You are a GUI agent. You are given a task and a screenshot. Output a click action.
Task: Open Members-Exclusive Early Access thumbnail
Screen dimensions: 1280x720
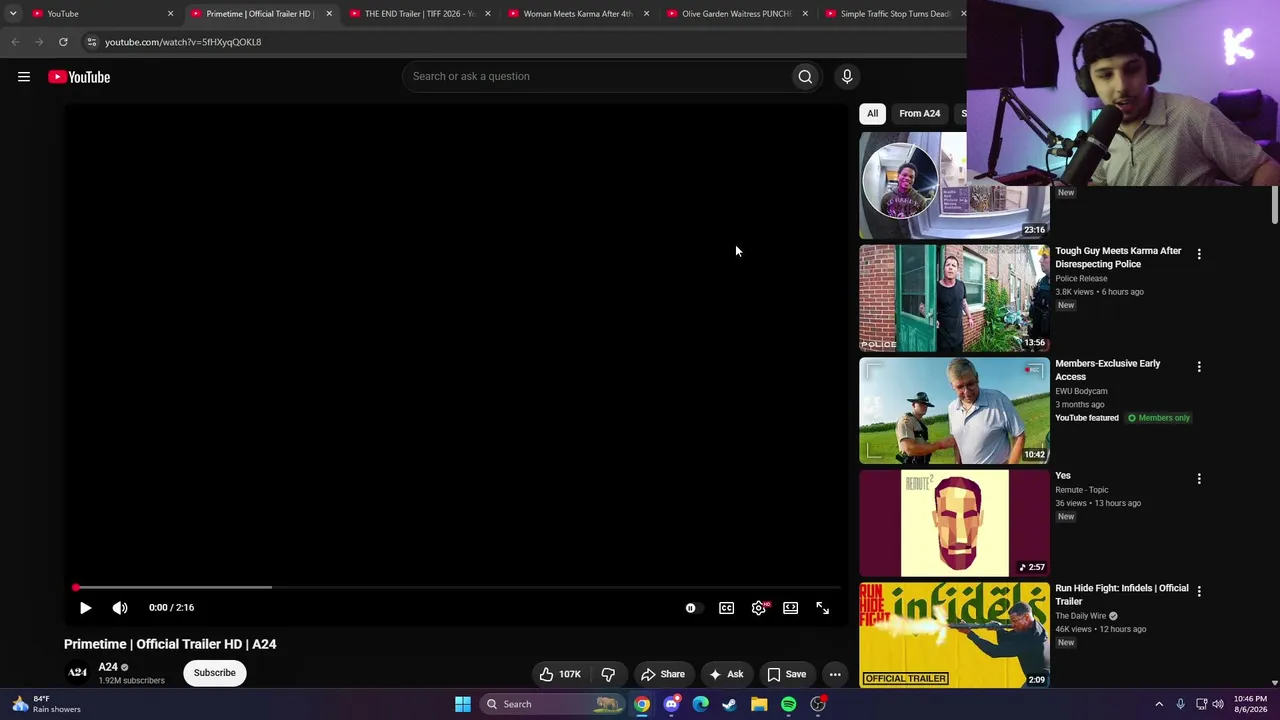tap(954, 411)
